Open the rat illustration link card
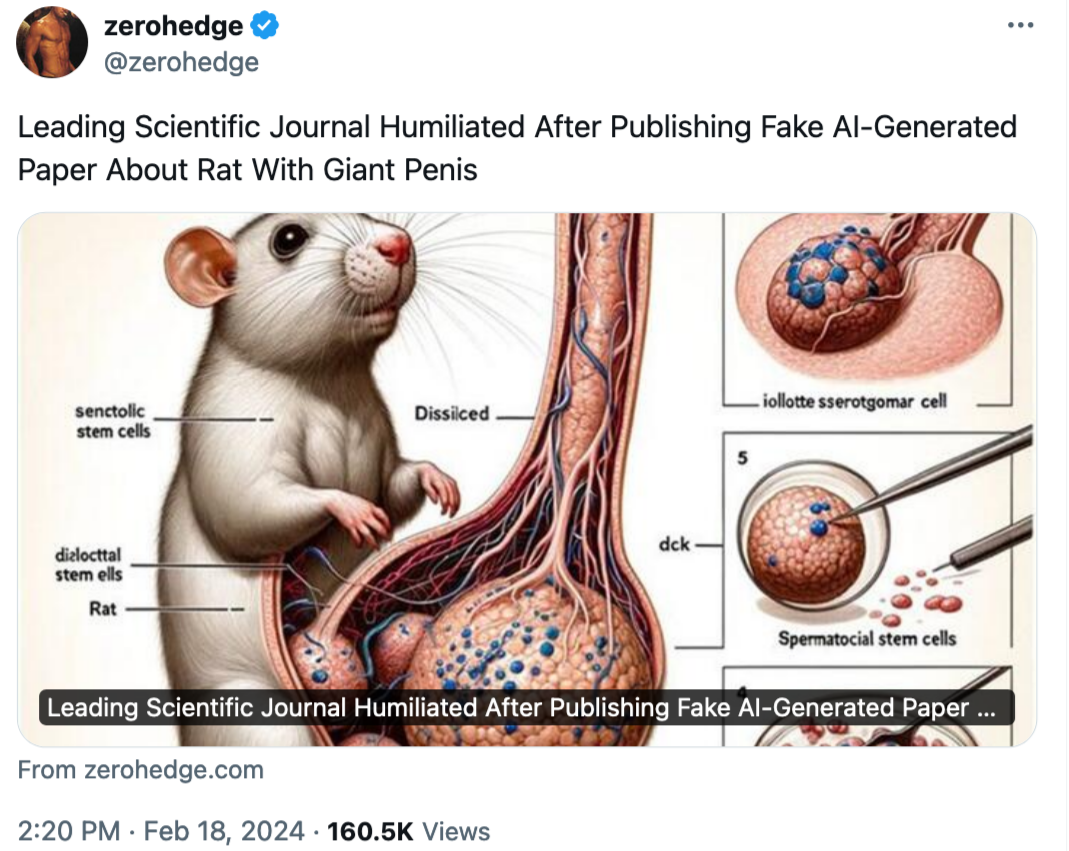The width and height of the screenshot is (1069, 851). pyautogui.click(x=527, y=479)
